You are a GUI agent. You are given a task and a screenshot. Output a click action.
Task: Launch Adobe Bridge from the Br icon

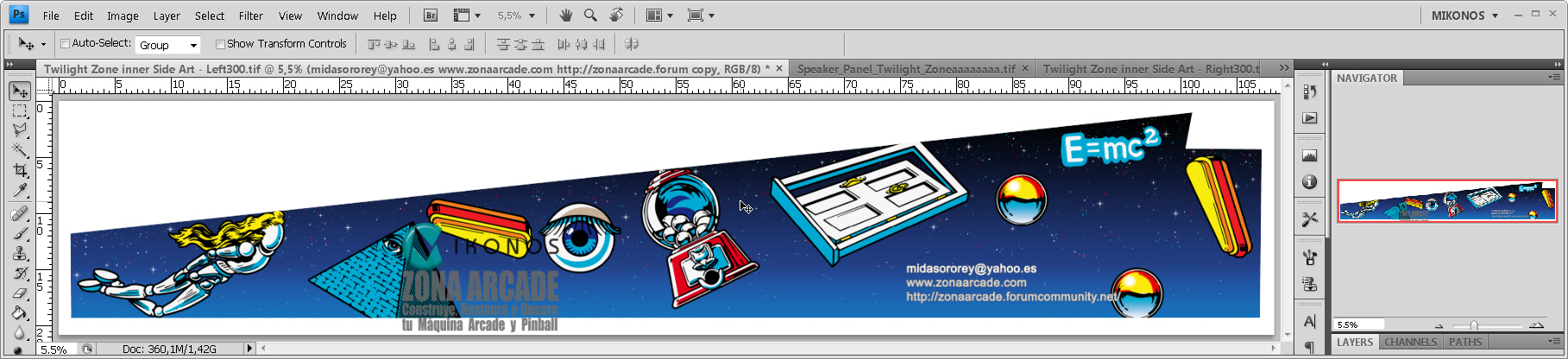431,16
